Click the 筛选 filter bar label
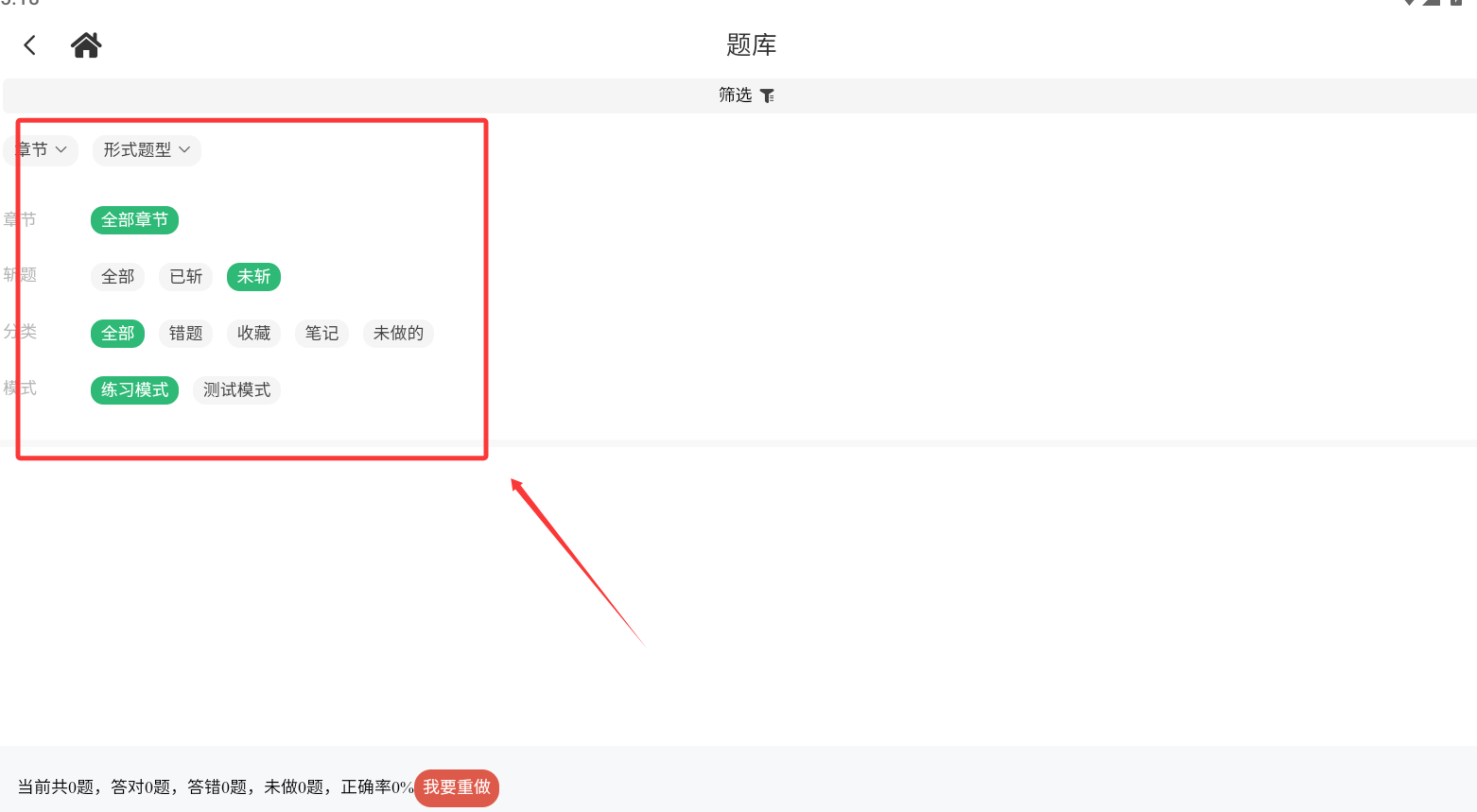Image resolution: width=1477 pixels, height=812 pixels. 735,95
